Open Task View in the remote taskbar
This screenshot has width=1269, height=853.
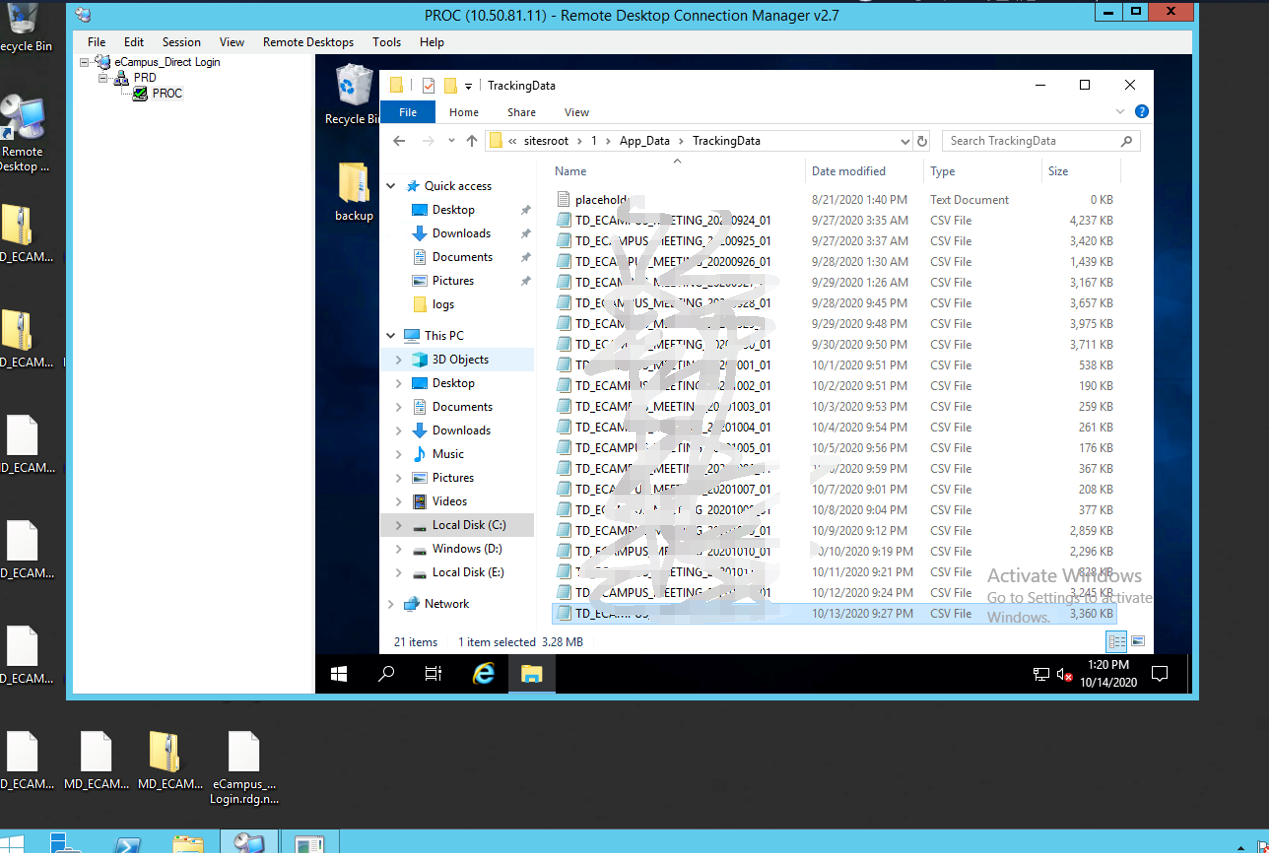tap(433, 674)
